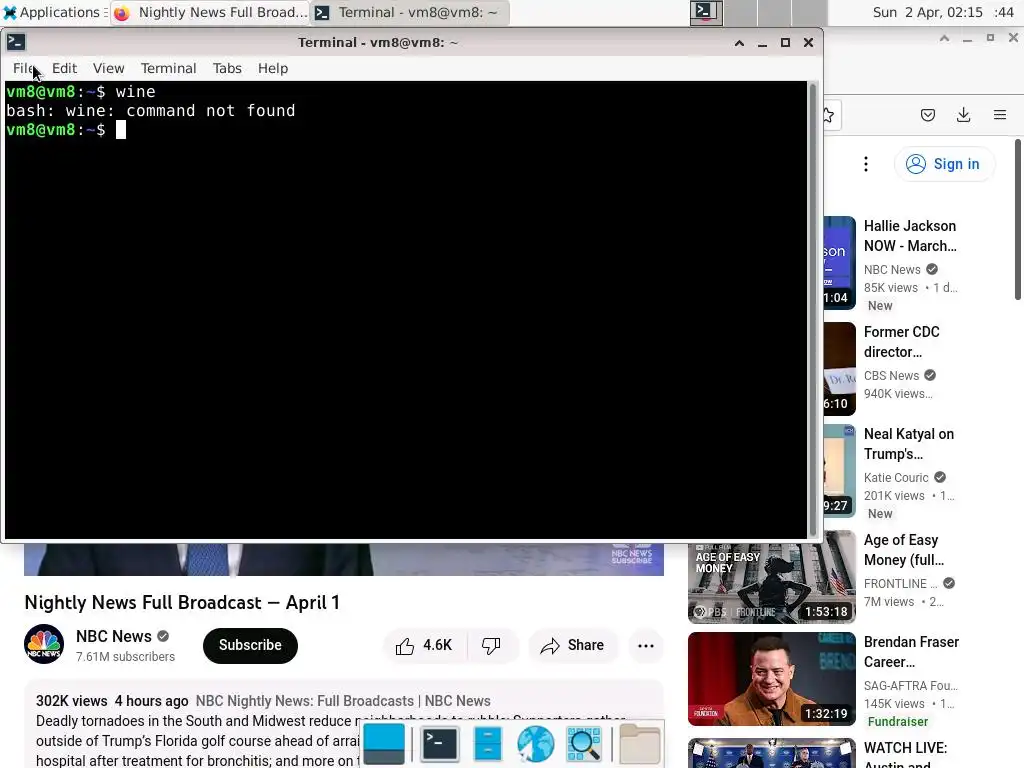The height and width of the screenshot is (768, 1024).
Task: Open the Help menu in Terminal
Action: 273,68
